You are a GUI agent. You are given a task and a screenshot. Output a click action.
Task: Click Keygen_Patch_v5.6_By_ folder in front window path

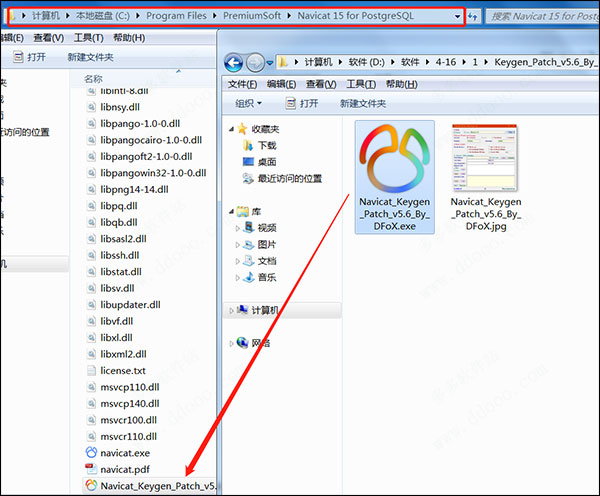pos(545,62)
